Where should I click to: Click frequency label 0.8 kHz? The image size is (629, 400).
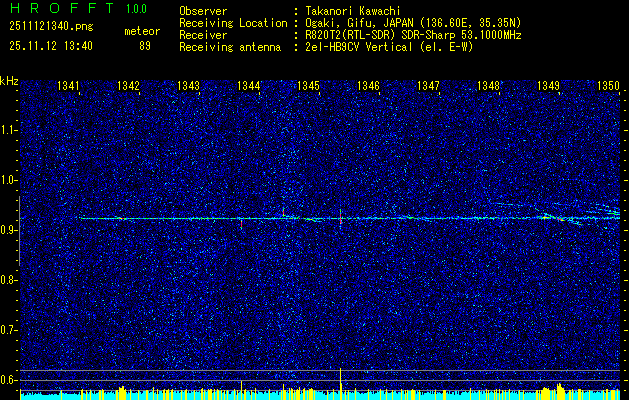tap(7, 280)
